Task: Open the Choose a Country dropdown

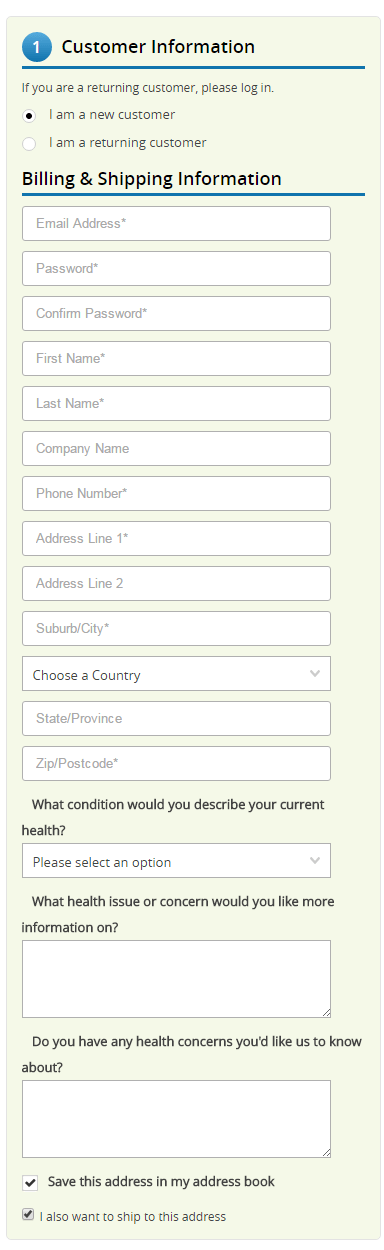Action: 176,674
